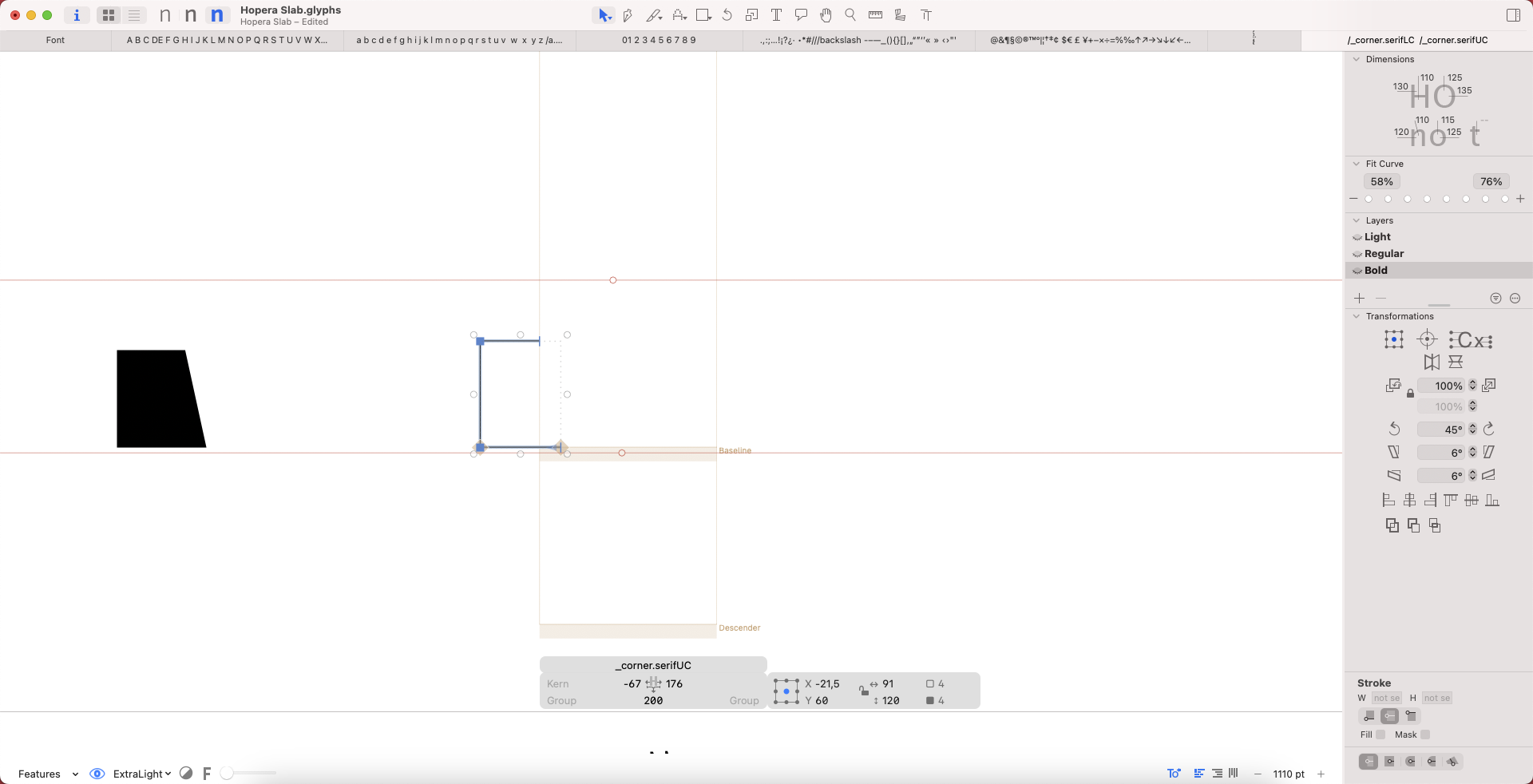Screen dimensions: 1533x784
Task: Toggle the Mask checkbox in Stroke
Action: [x=1425, y=735]
